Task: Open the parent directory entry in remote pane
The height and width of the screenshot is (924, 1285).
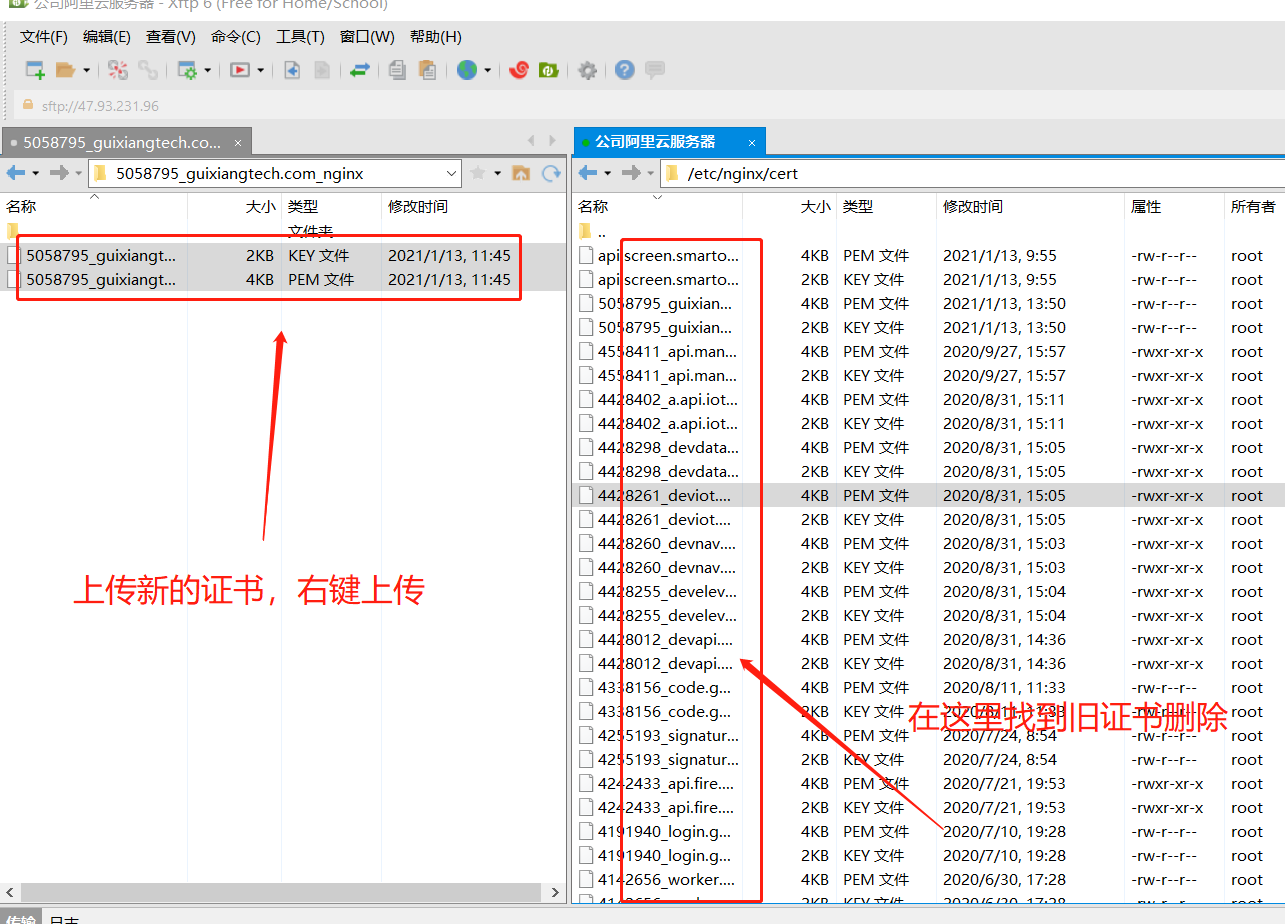Action: (600, 231)
